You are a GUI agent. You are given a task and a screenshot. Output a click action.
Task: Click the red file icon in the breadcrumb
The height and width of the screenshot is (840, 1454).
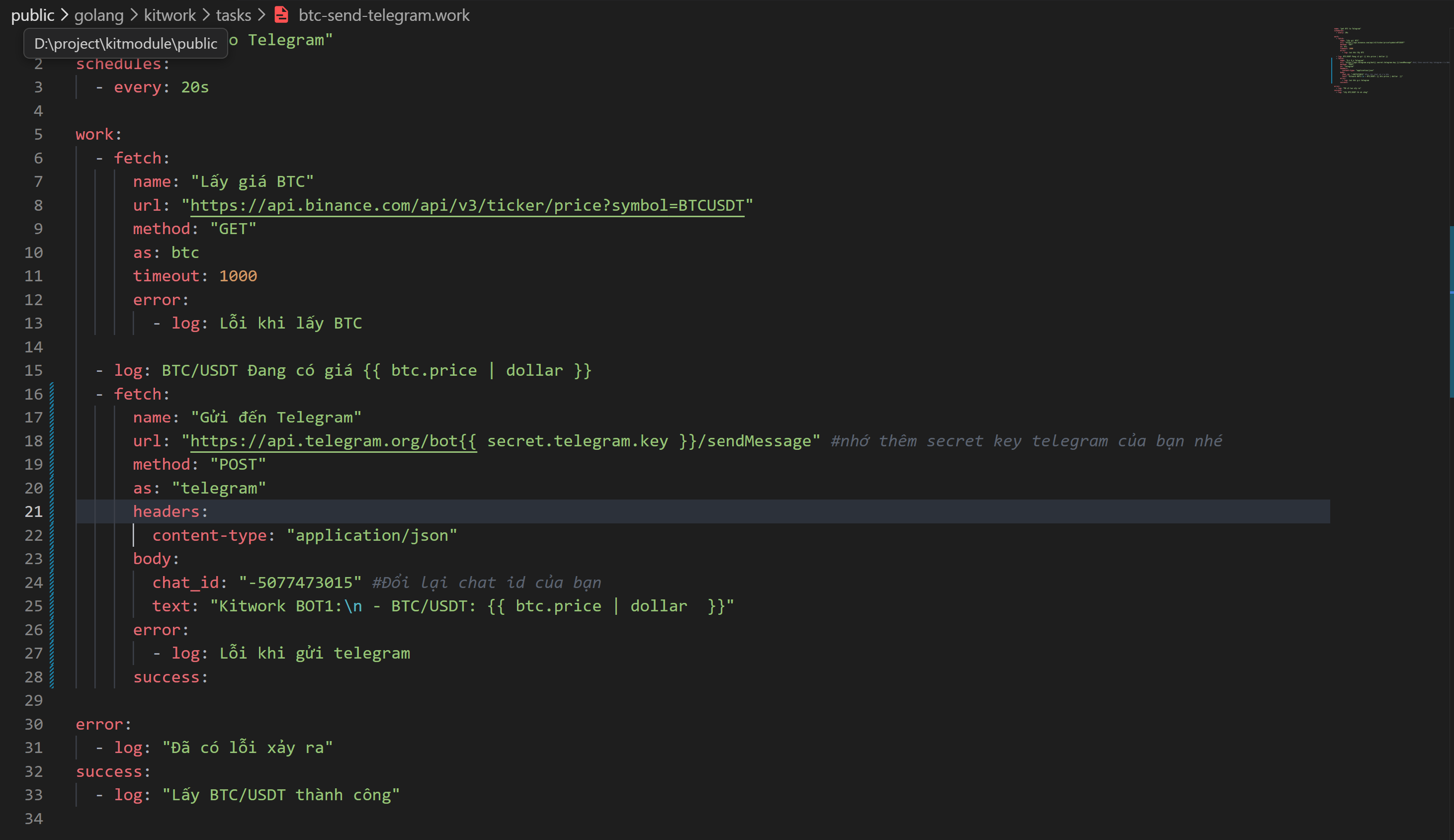(x=281, y=15)
